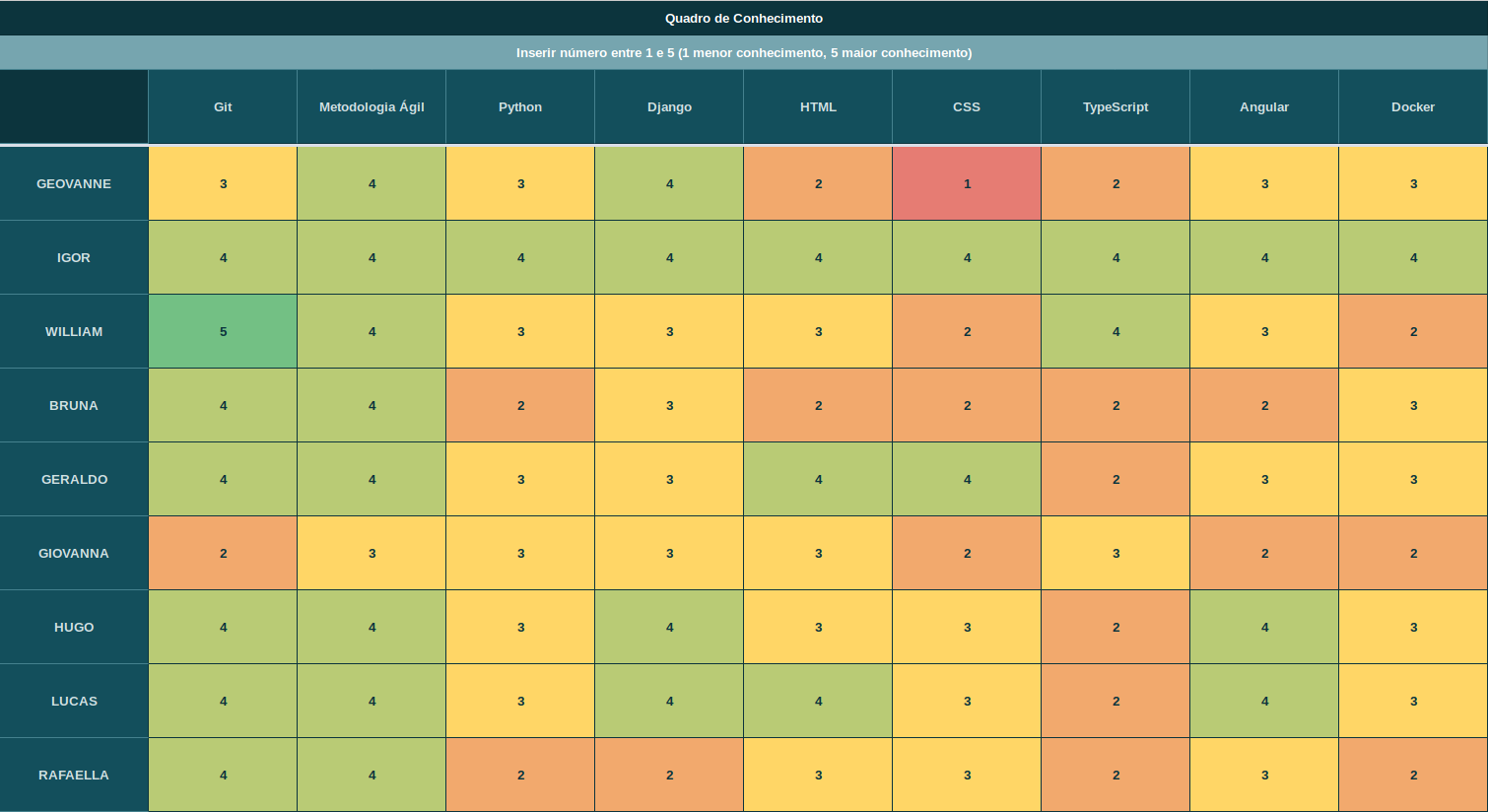The image size is (1488, 812).
Task: Select the Django column header
Action: [669, 107]
